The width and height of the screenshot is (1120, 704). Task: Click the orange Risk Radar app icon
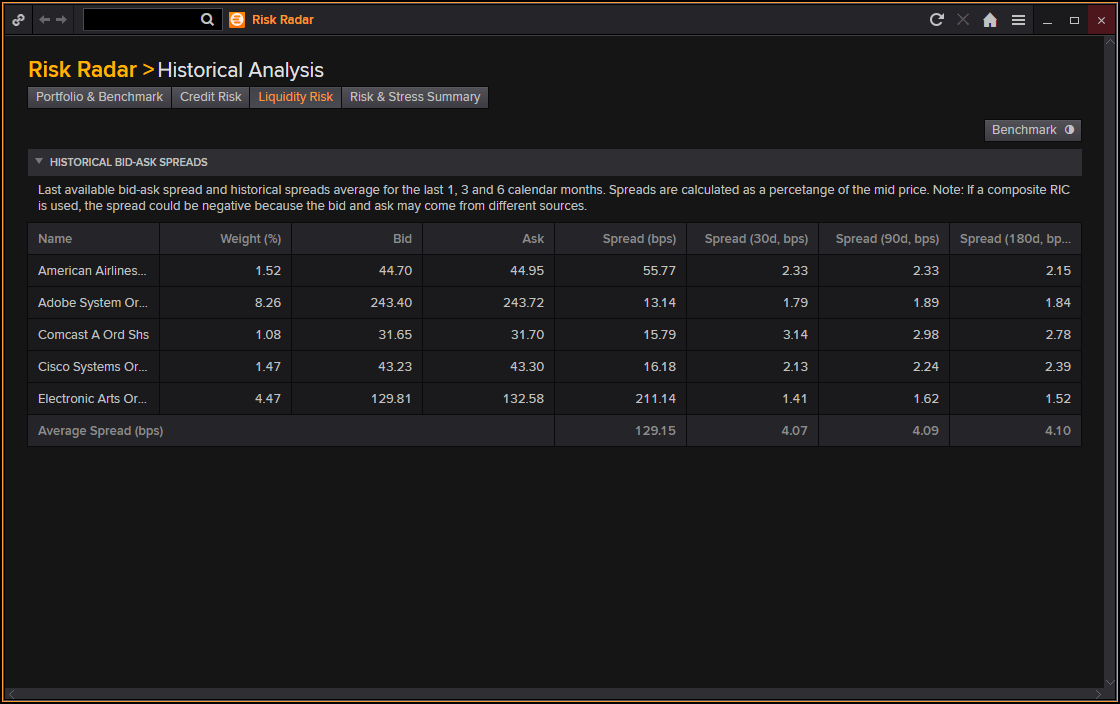(x=237, y=20)
